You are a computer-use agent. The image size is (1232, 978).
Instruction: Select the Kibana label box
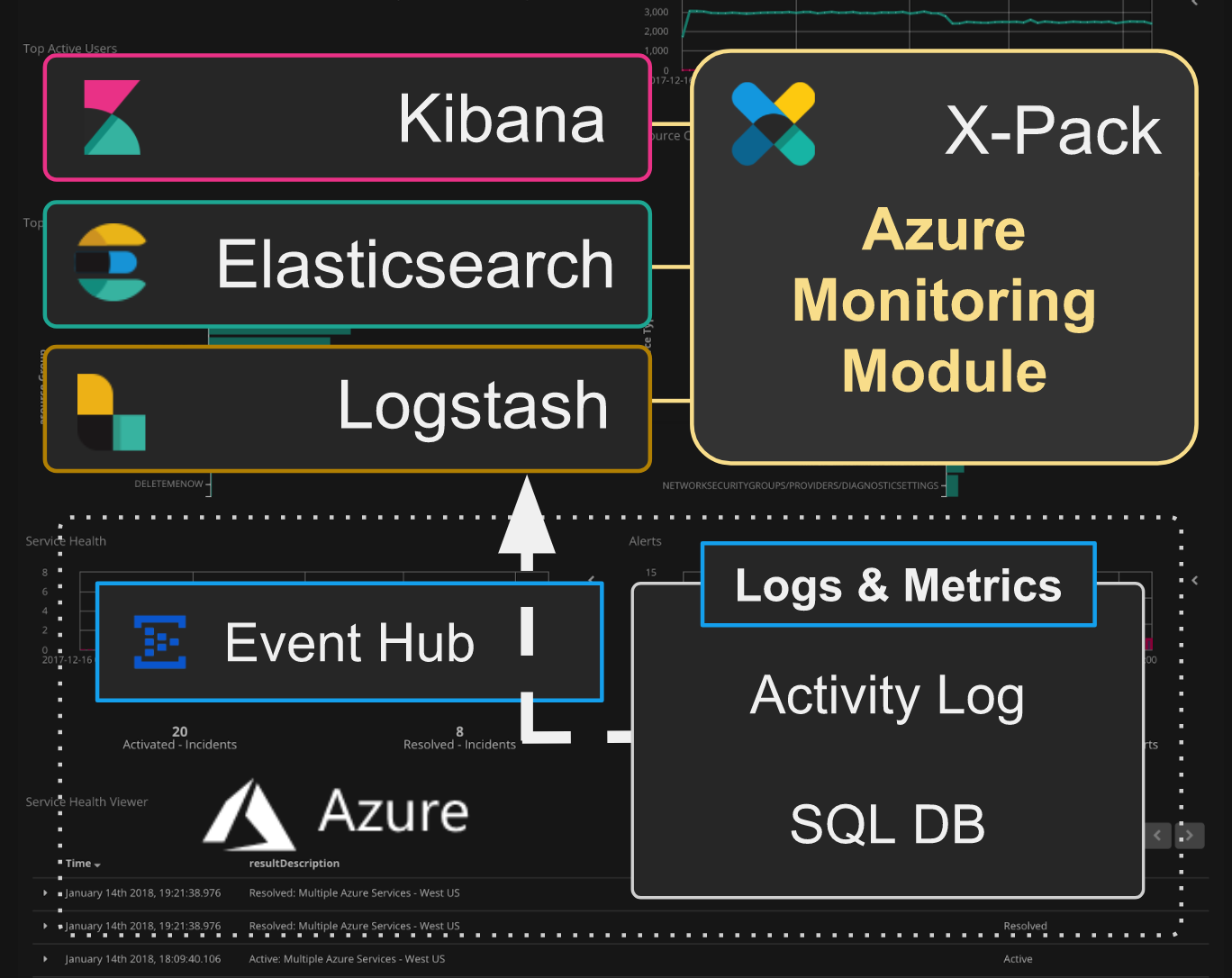[348, 118]
